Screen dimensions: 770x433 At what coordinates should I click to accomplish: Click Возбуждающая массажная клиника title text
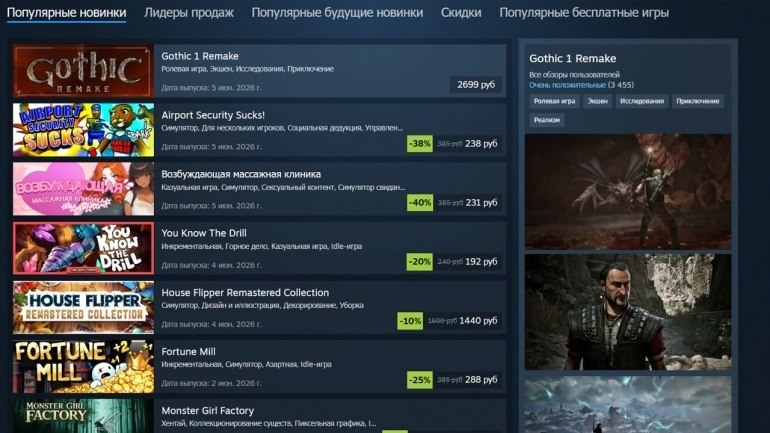click(241, 174)
